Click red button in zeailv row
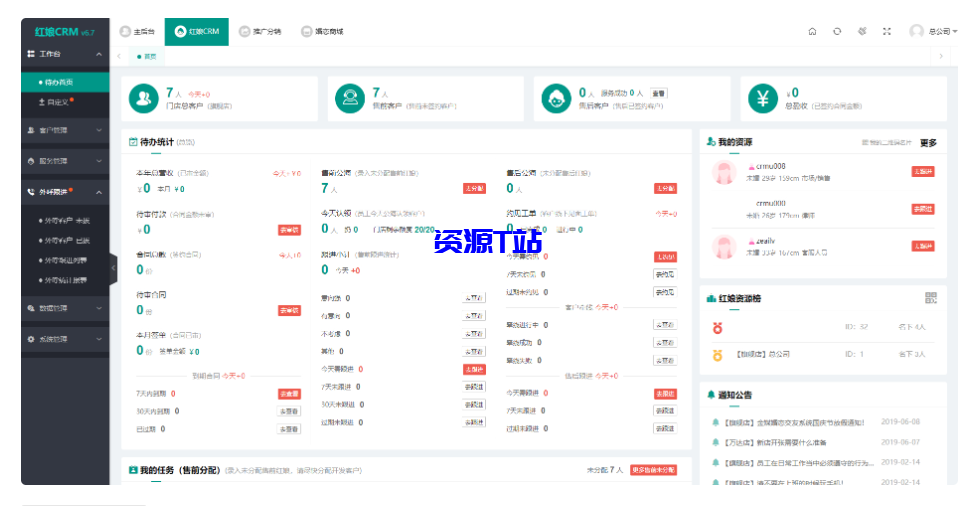 [923, 246]
